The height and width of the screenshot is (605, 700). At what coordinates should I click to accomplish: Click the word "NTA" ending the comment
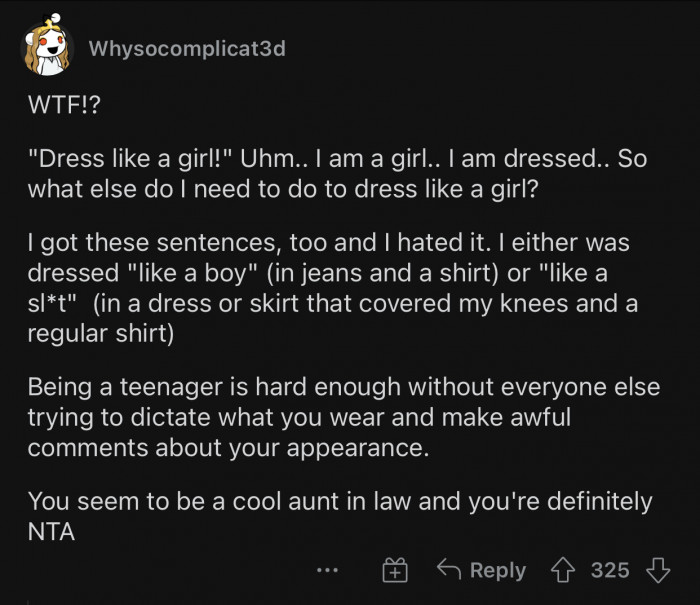pyautogui.click(x=53, y=531)
